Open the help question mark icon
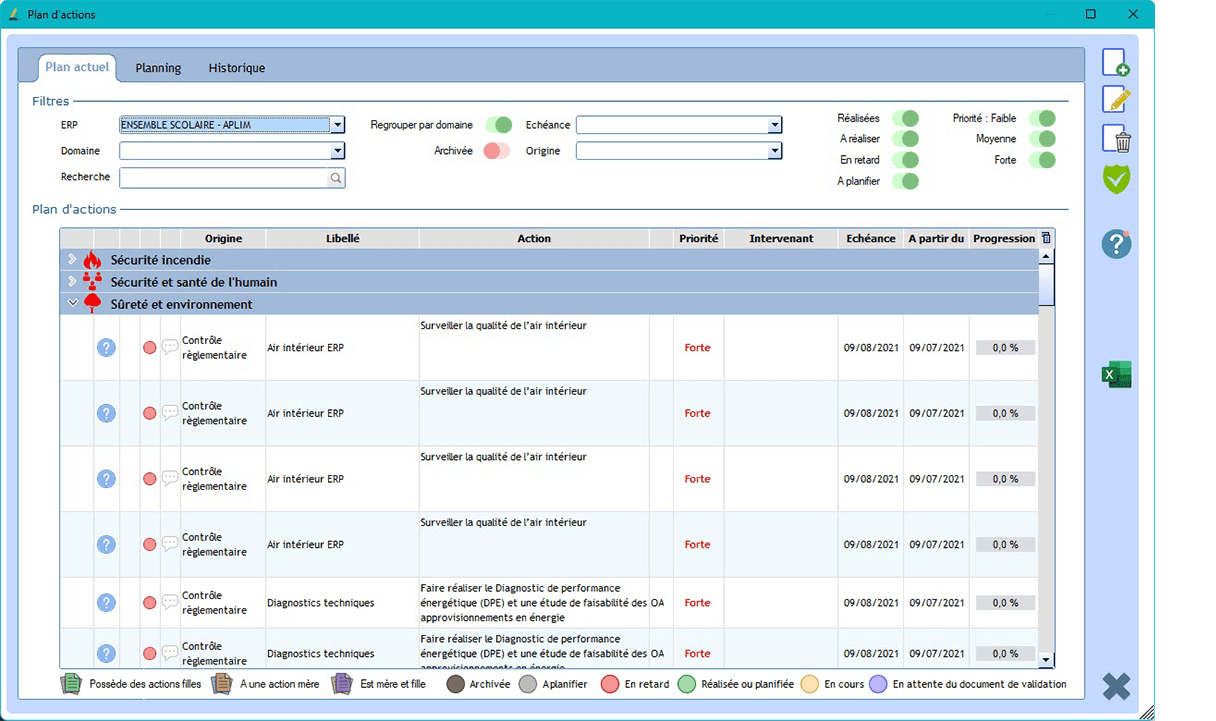Viewport: 1216px width, 721px height. tap(1115, 244)
